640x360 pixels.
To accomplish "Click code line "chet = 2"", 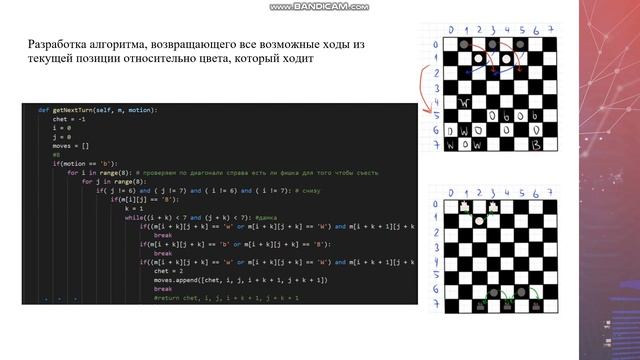I will click(x=169, y=271).
